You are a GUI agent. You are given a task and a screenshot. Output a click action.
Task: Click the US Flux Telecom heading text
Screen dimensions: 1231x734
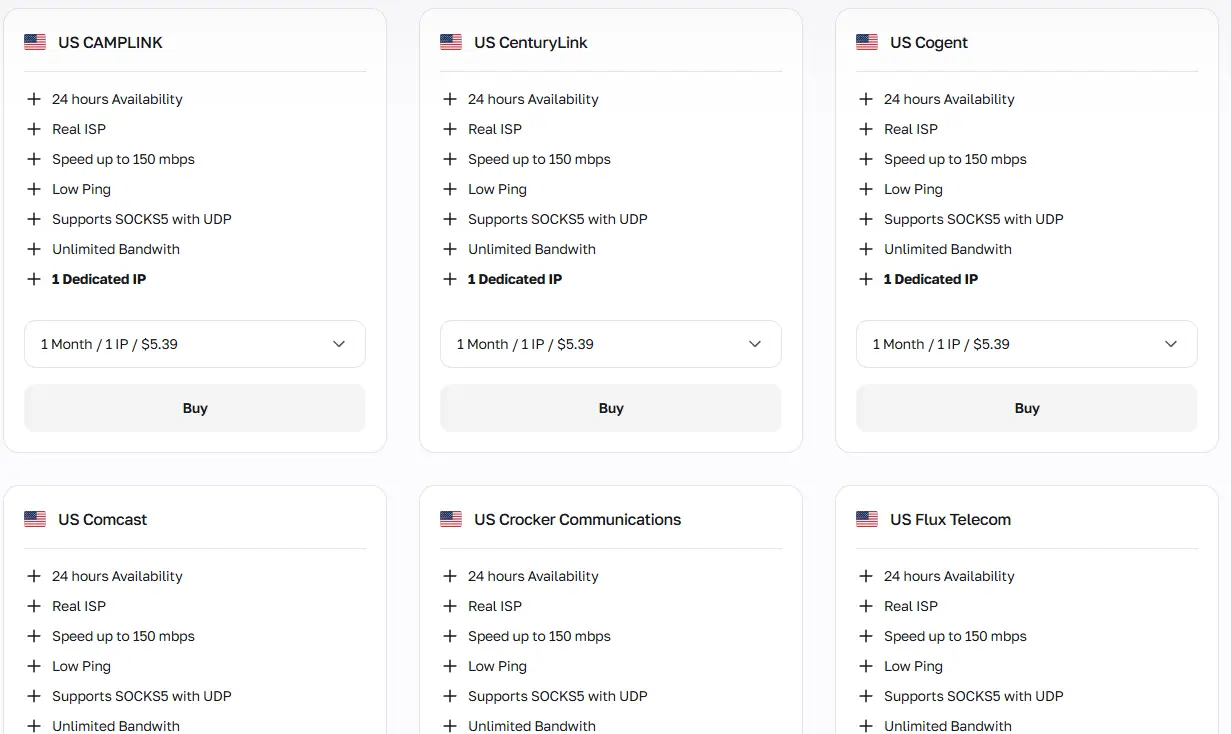coord(950,519)
